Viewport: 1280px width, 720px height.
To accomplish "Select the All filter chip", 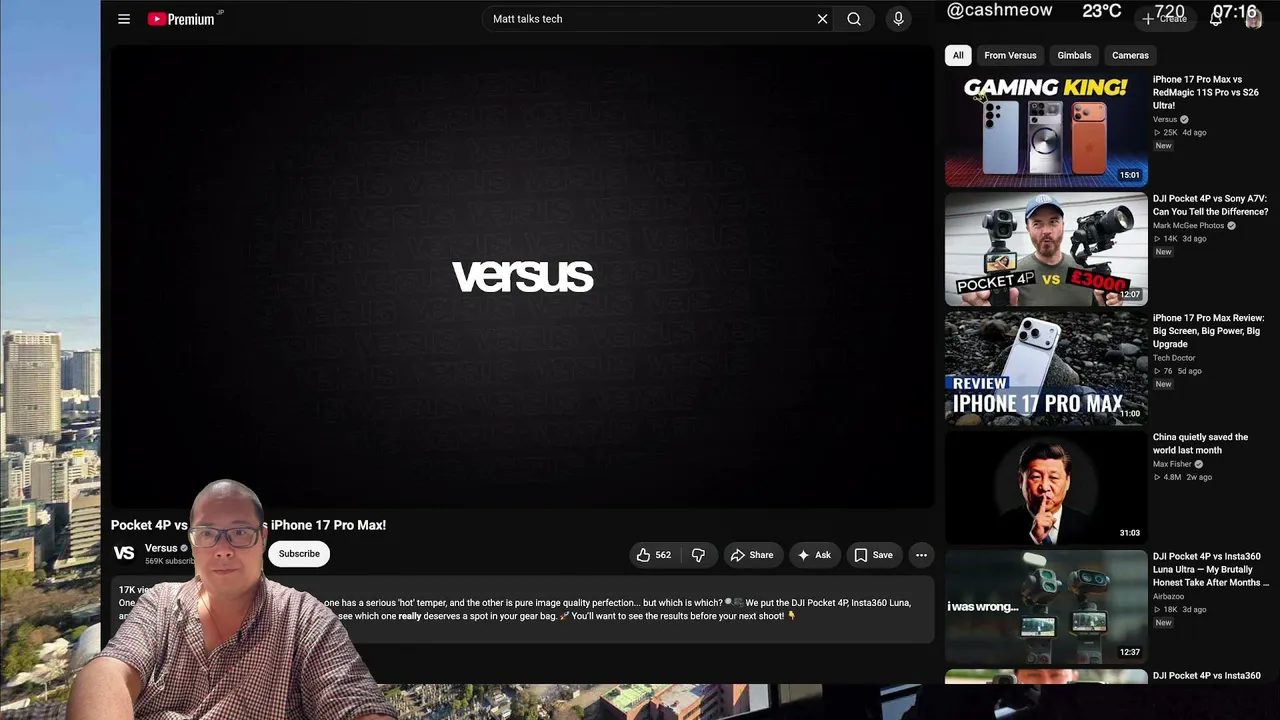I will pyautogui.click(x=958, y=55).
